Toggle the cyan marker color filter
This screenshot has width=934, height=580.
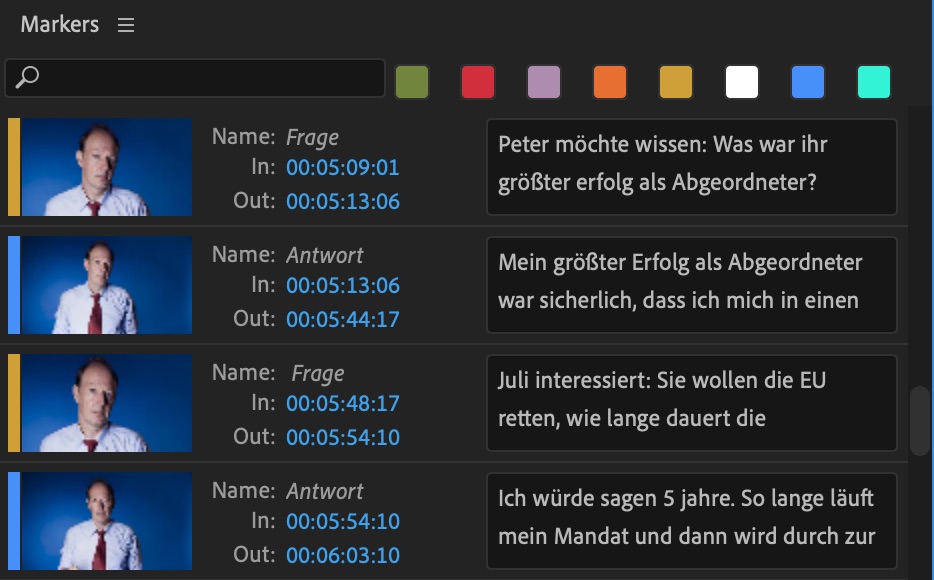pyautogui.click(x=874, y=82)
